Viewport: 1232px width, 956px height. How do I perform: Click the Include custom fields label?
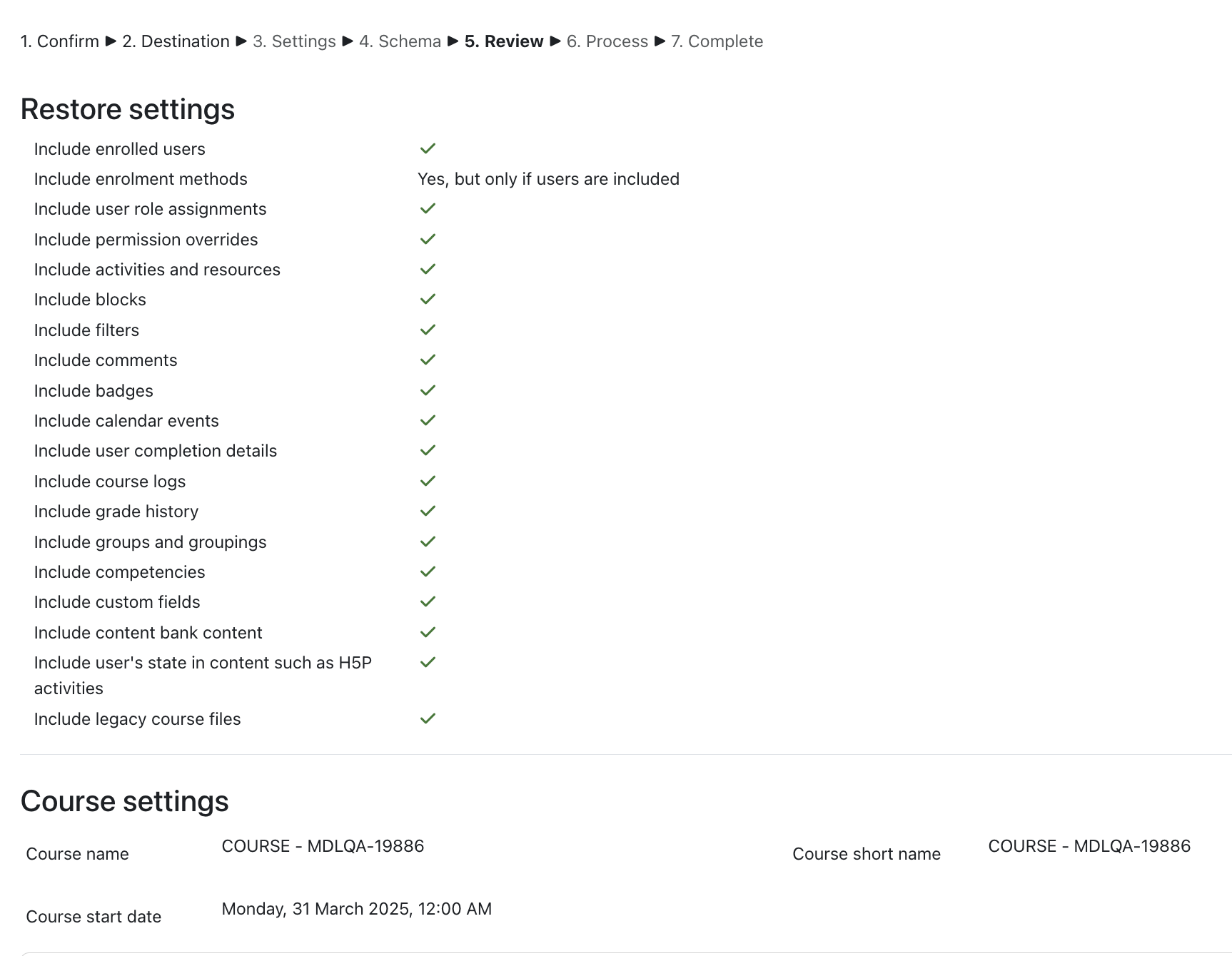[x=117, y=602]
